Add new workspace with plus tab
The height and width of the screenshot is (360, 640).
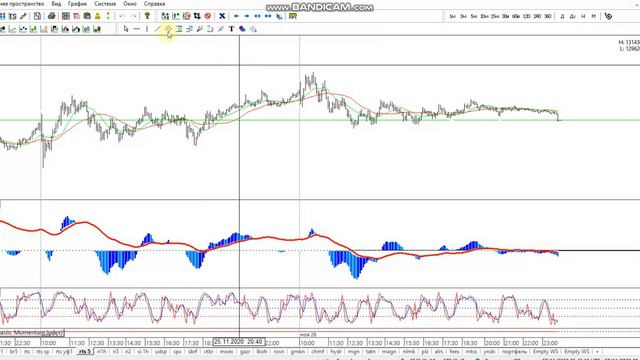pyautogui.click(x=598, y=351)
